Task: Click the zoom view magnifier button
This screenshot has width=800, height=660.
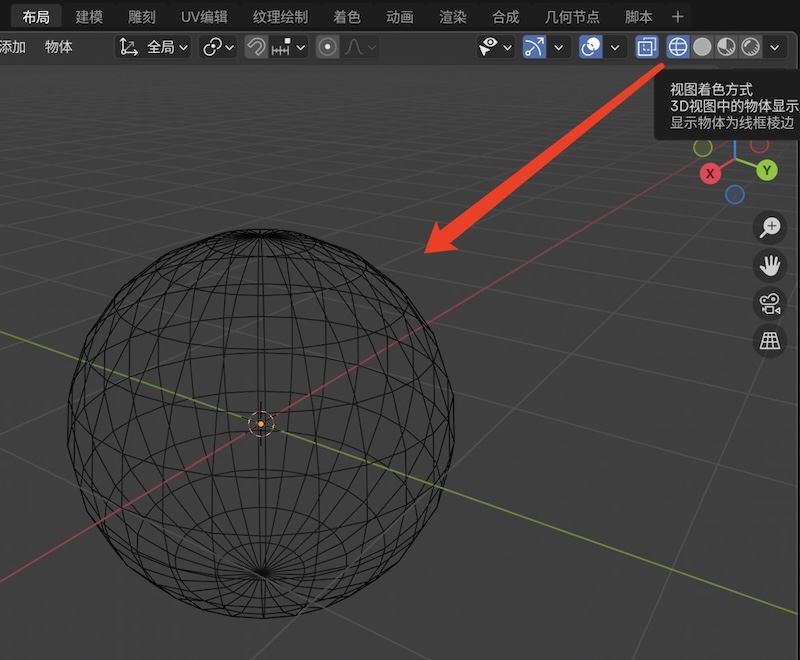Action: coord(770,227)
